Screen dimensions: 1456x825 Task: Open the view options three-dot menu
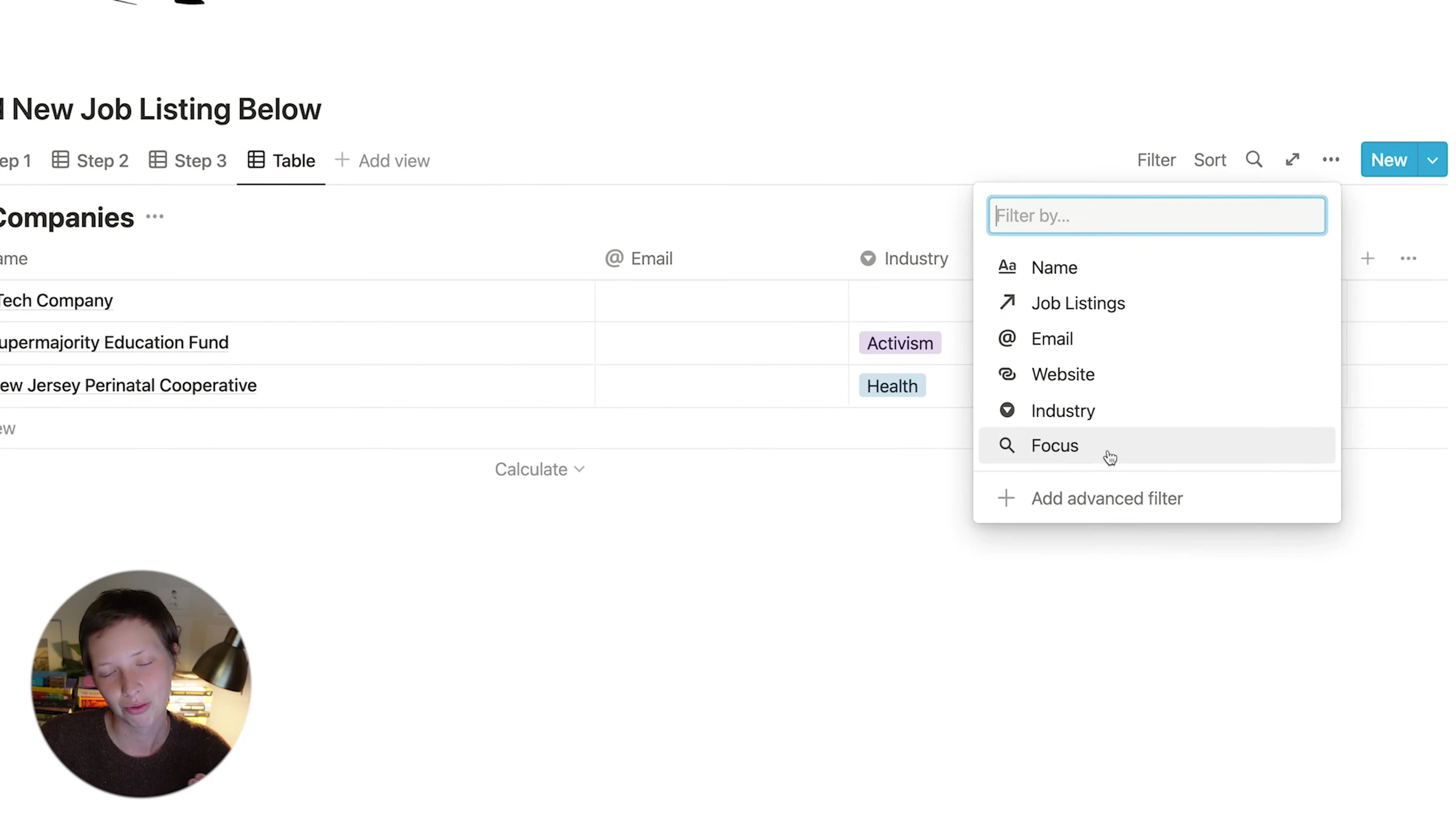click(1331, 160)
